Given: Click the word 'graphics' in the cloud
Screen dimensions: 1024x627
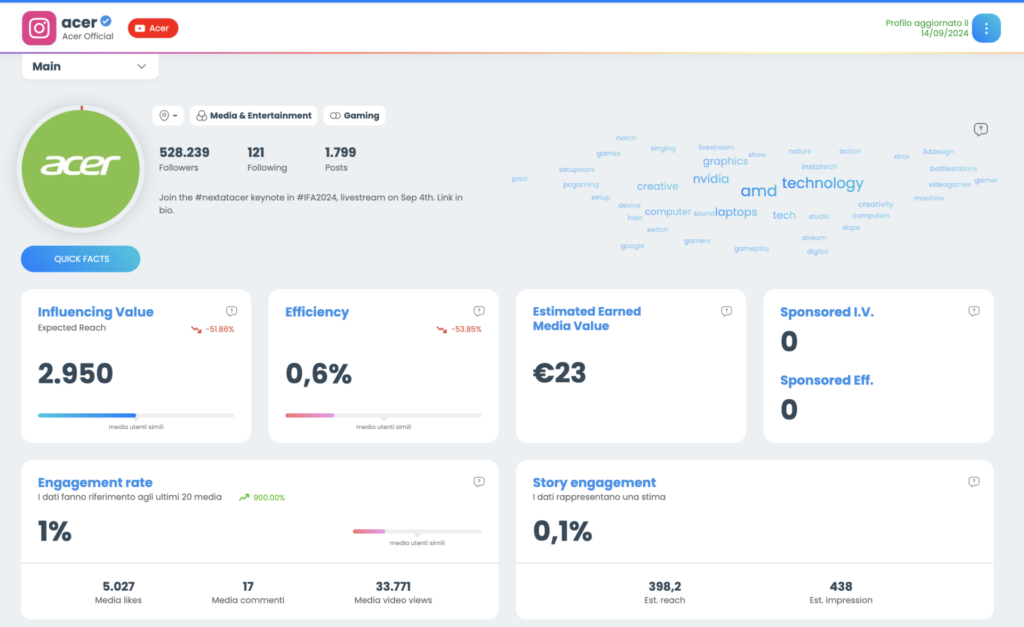Looking at the screenshot, I should click(x=725, y=161).
